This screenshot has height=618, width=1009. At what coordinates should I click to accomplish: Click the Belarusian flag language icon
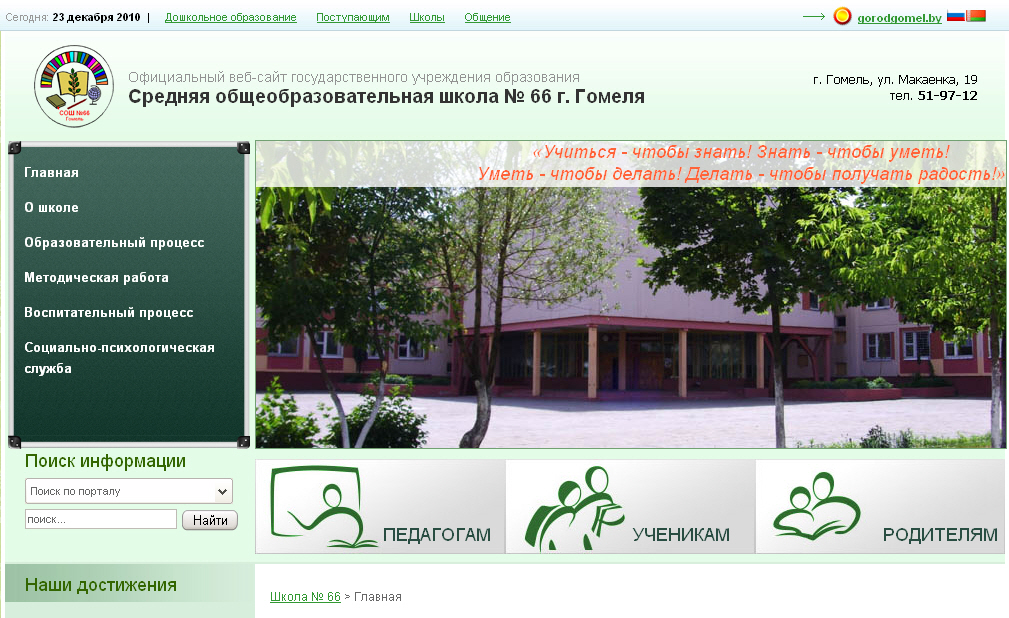976,16
